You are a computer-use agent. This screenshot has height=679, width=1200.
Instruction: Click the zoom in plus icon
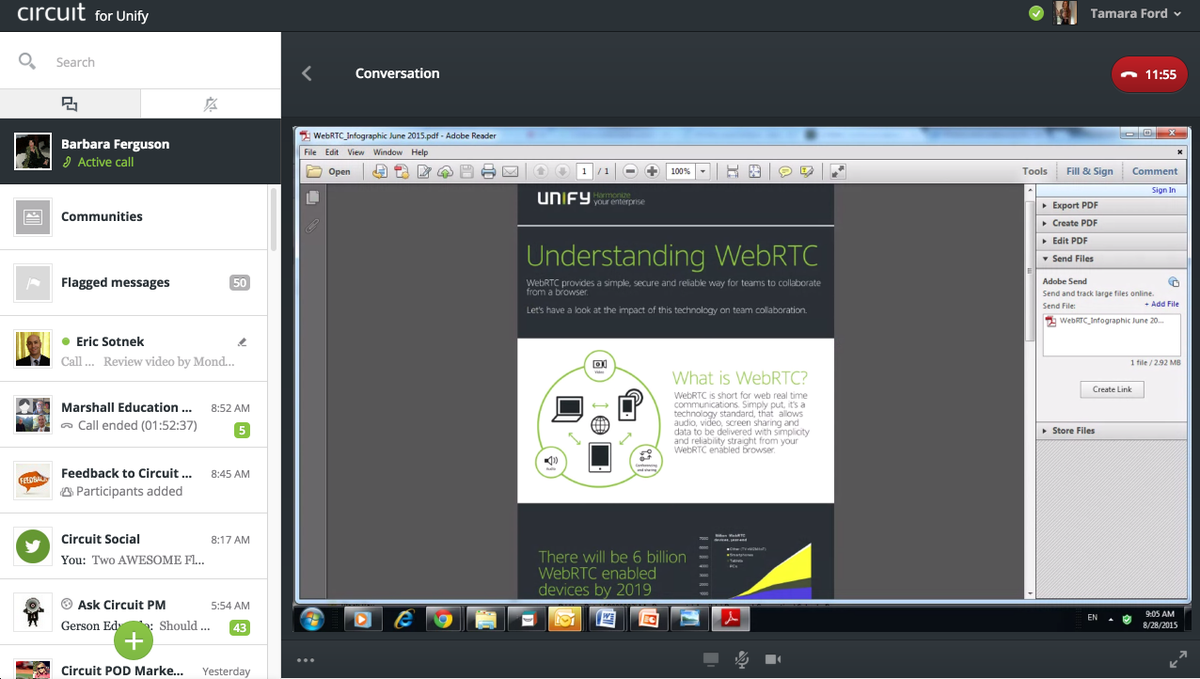pyautogui.click(x=652, y=172)
